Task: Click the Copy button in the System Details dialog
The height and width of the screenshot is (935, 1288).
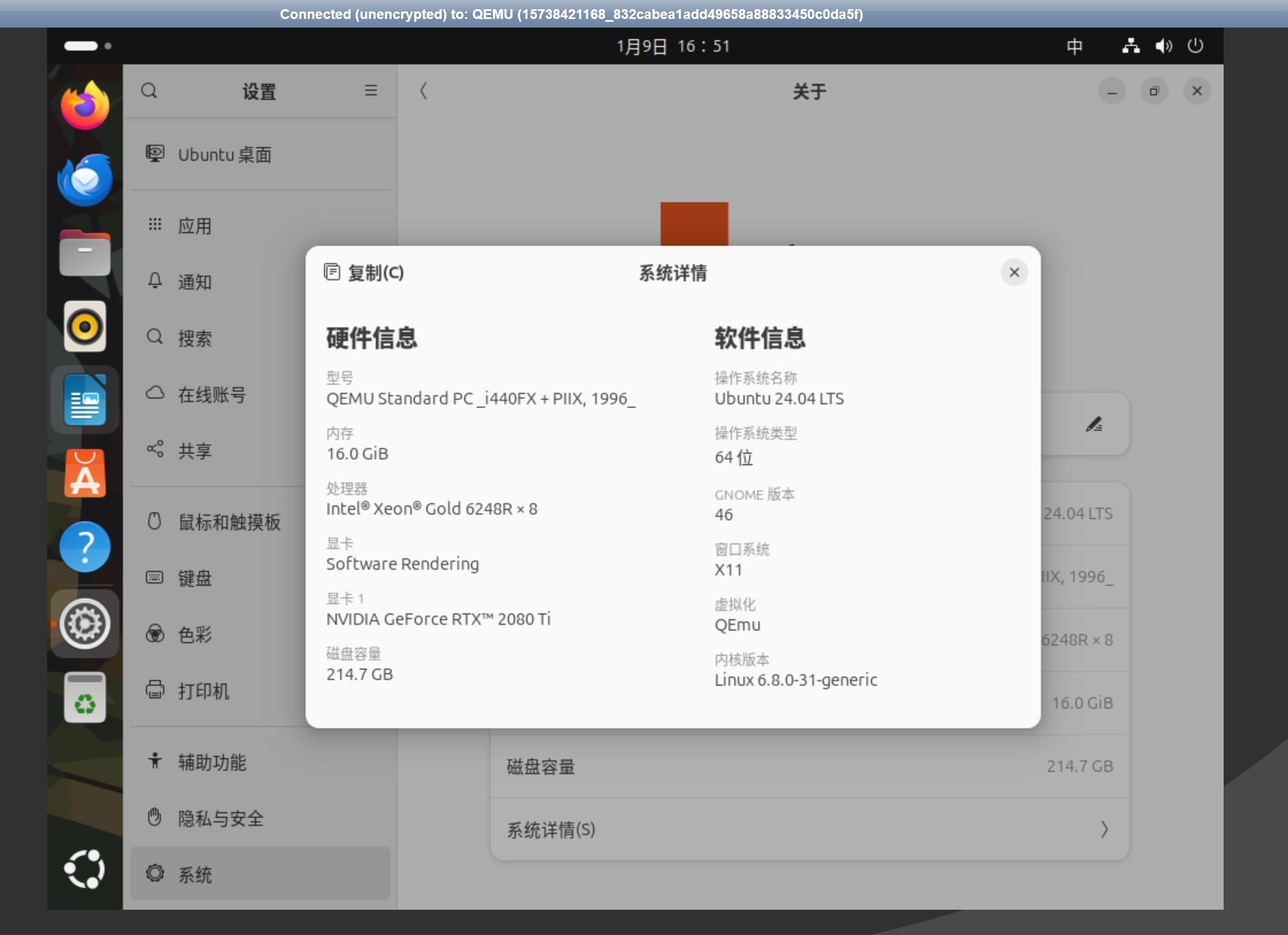Action: tap(364, 273)
